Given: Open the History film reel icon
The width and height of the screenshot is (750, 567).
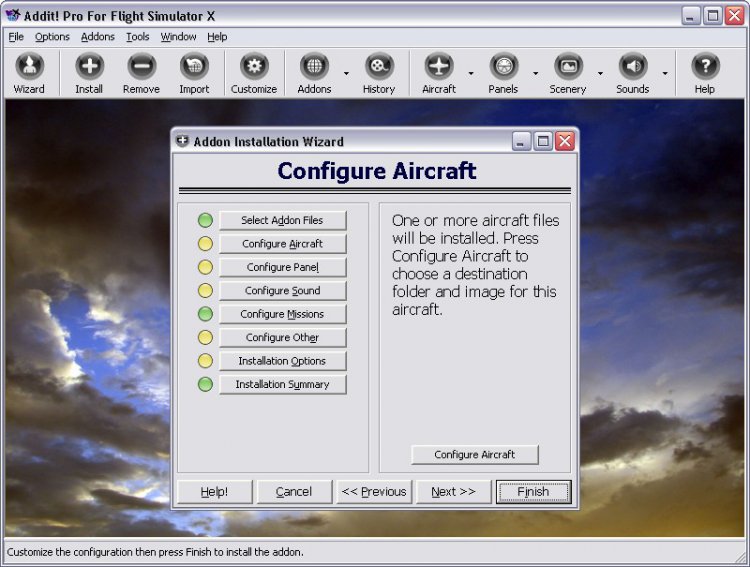Looking at the screenshot, I should tap(379, 66).
